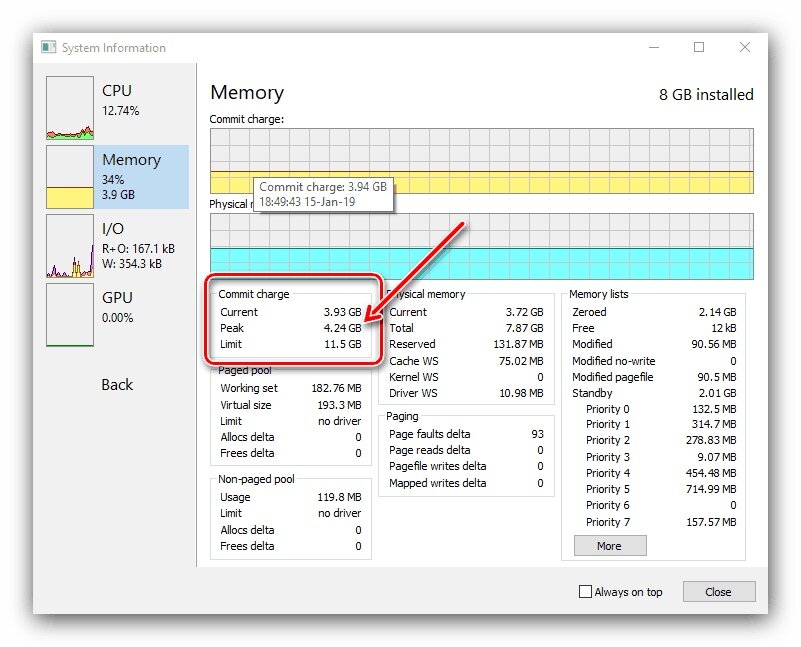Click the 8 GB installed label
This screenshot has height=647, width=801.
(x=706, y=94)
